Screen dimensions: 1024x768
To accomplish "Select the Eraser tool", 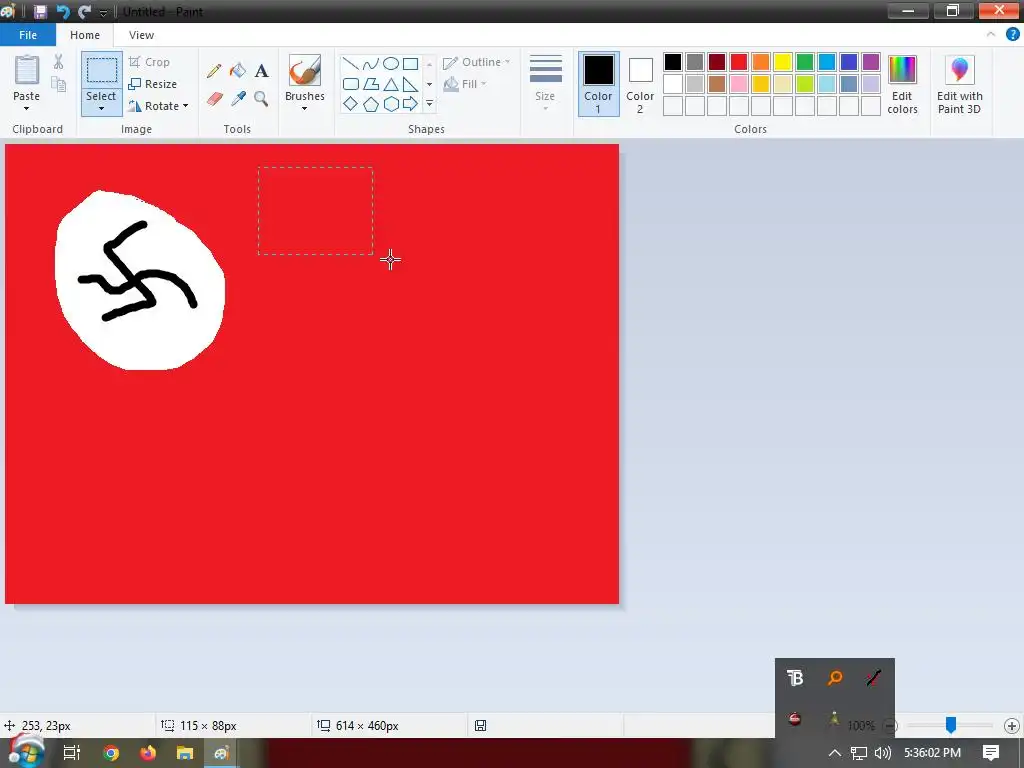I will 214,99.
